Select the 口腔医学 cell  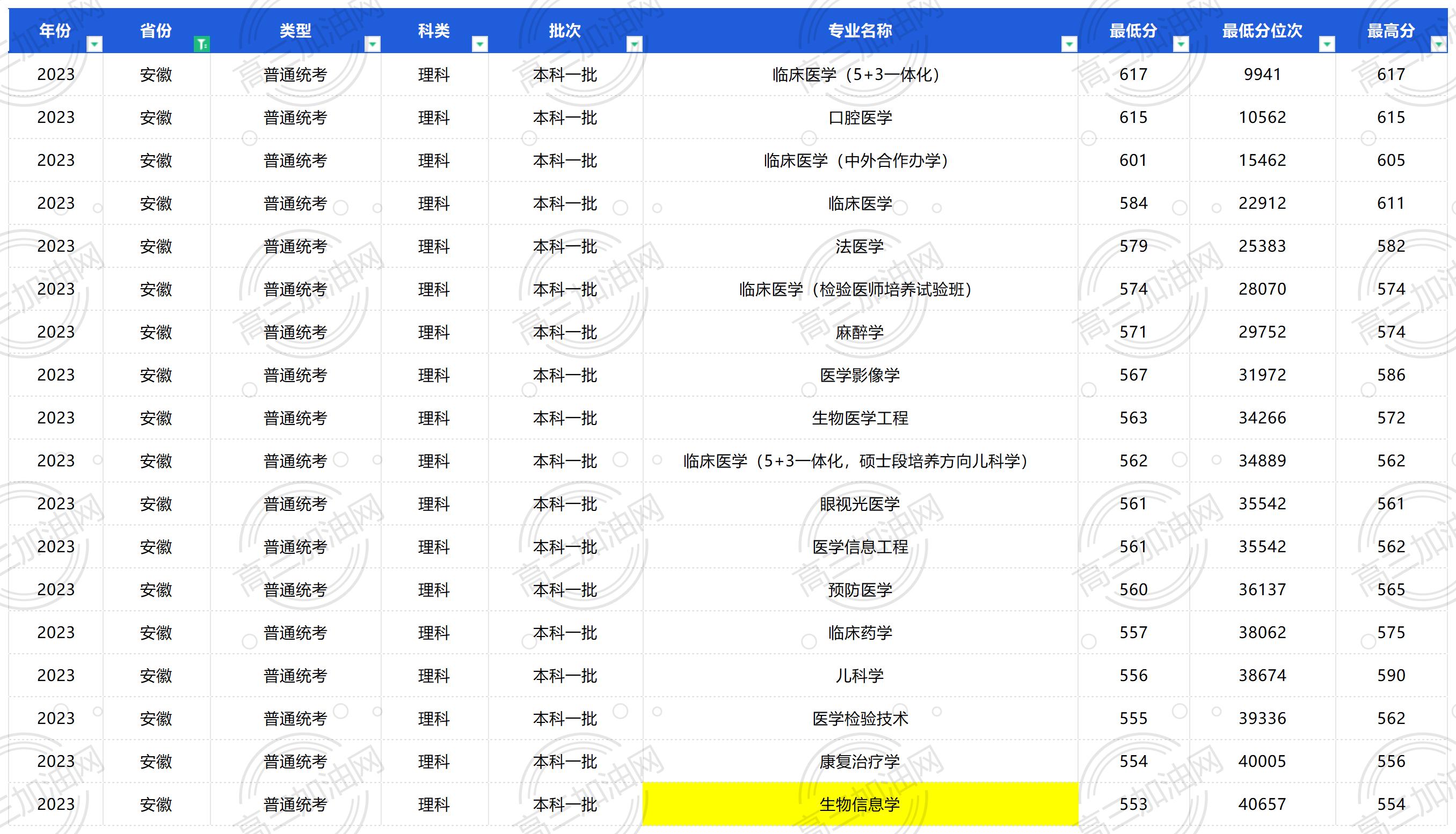(x=860, y=118)
